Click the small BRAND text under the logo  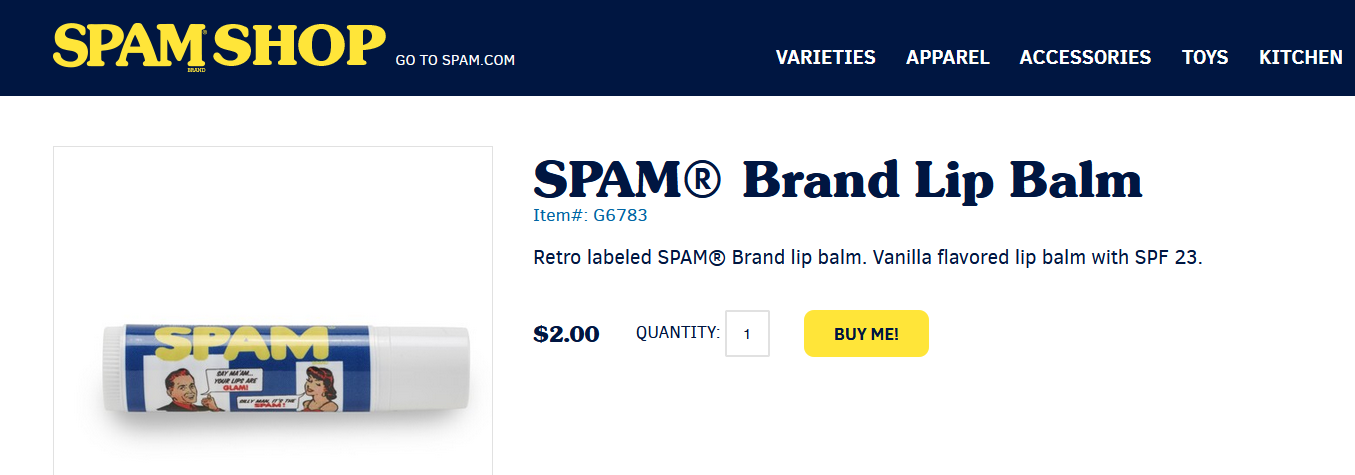pos(196,70)
